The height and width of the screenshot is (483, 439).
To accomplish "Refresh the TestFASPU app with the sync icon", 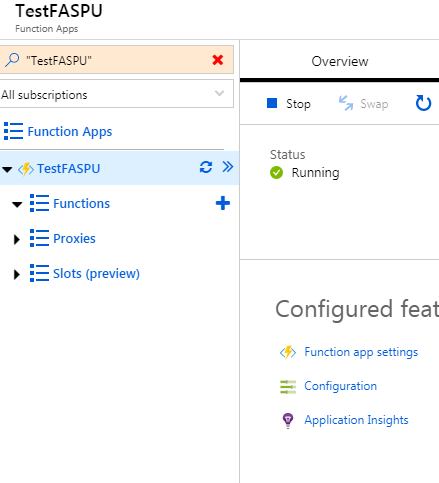I will tap(206, 167).
